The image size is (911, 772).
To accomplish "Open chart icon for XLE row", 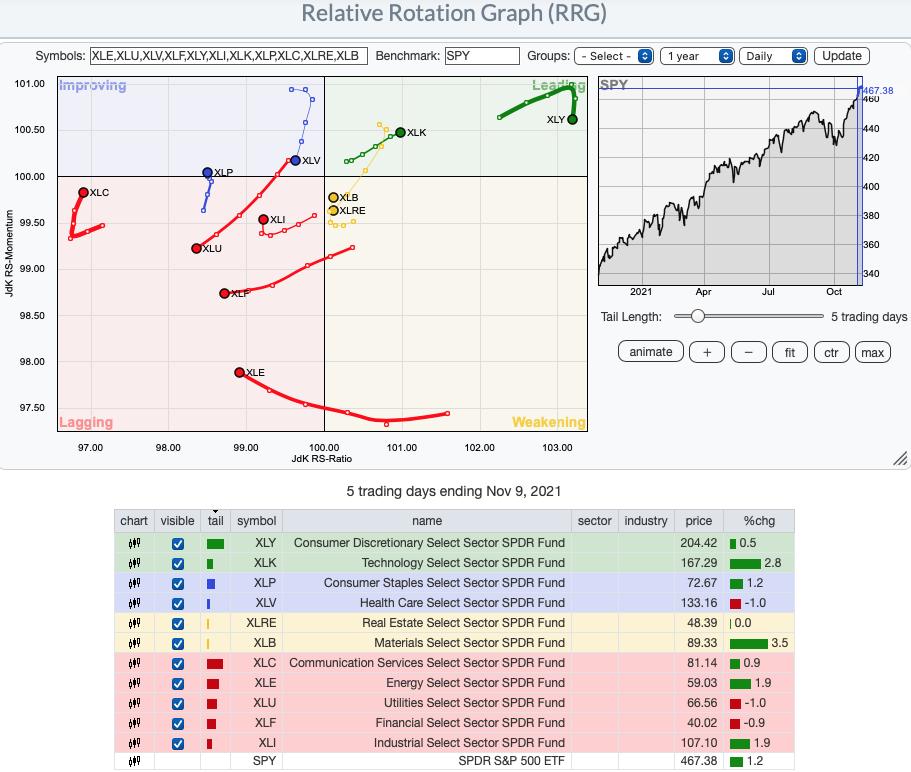I will [x=134, y=683].
